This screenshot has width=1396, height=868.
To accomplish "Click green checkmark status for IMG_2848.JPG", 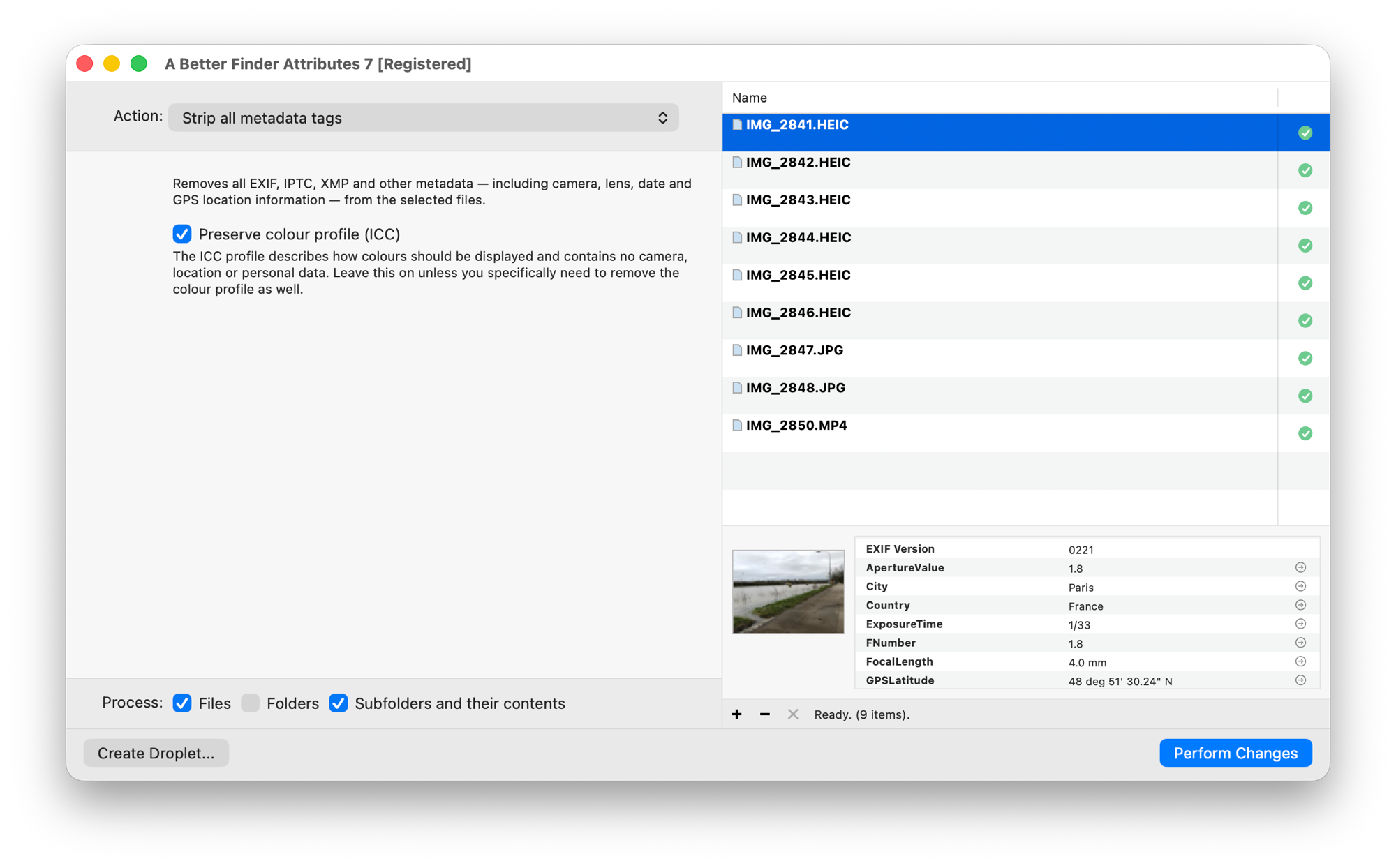I will tap(1305, 396).
